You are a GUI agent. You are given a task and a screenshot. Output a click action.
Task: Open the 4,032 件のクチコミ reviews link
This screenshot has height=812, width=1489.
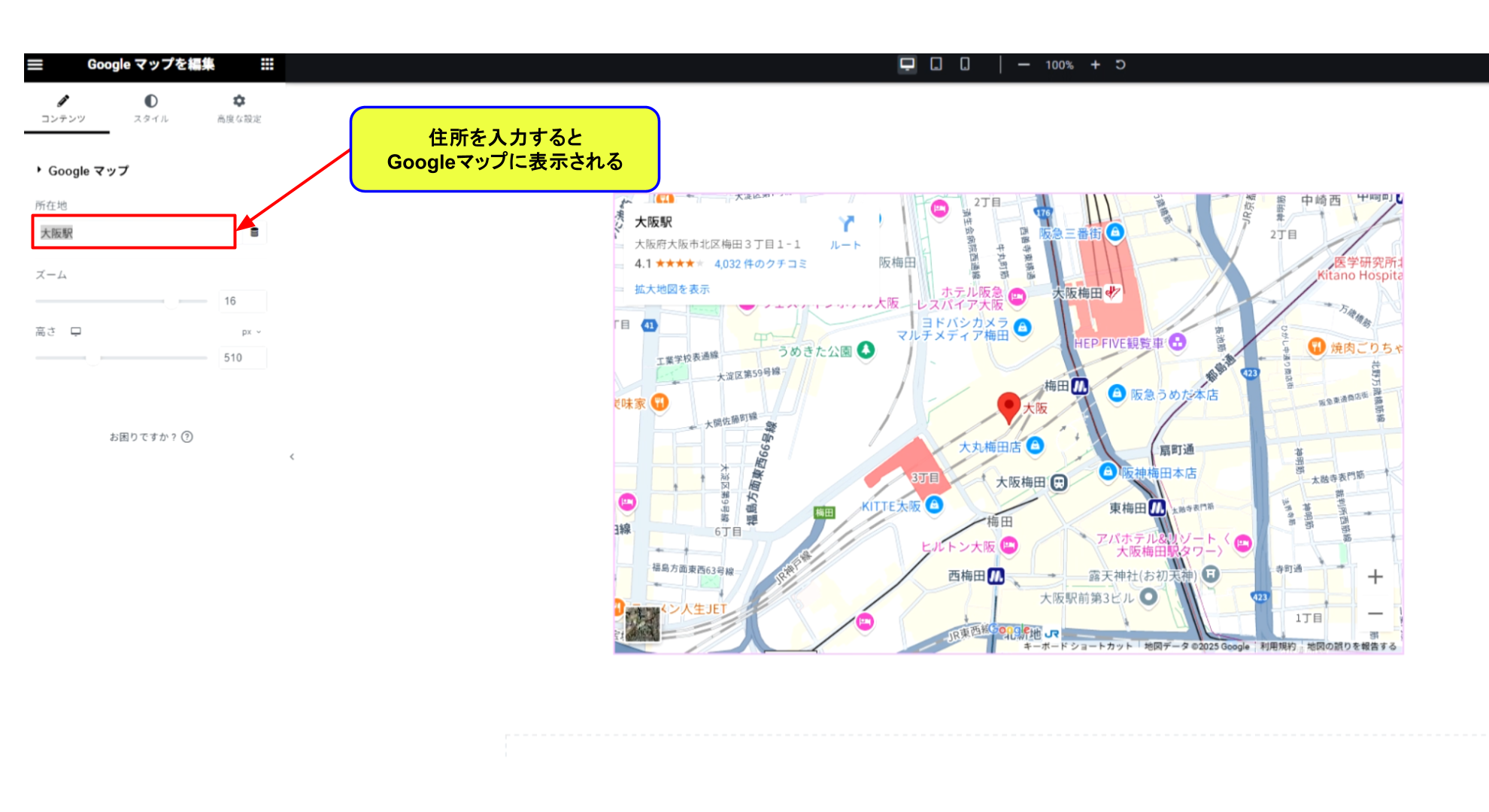click(760, 264)
